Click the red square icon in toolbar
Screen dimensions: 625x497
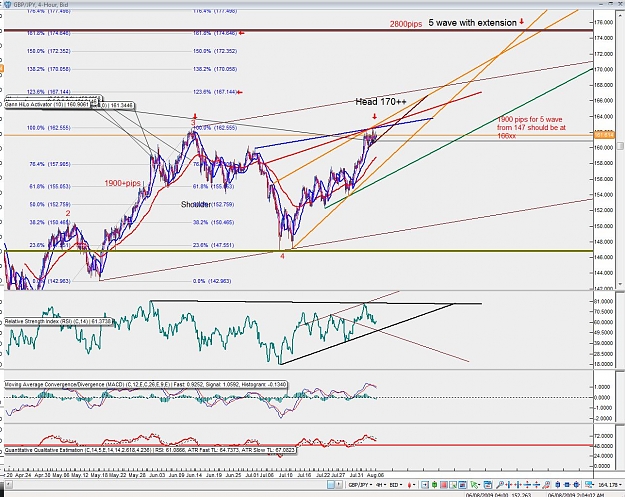(443, 485)
